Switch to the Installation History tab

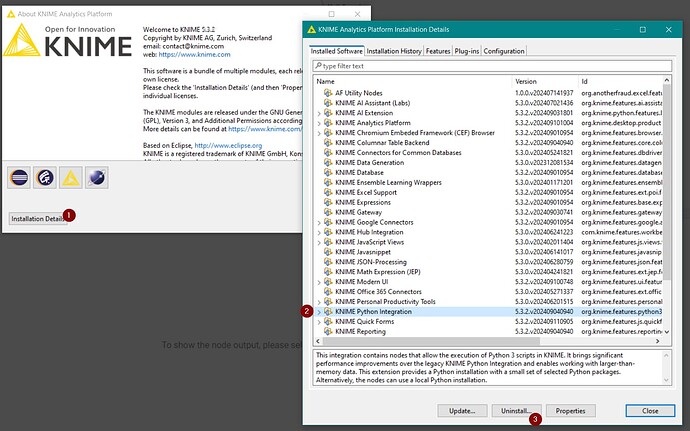[x=394, y=51]
